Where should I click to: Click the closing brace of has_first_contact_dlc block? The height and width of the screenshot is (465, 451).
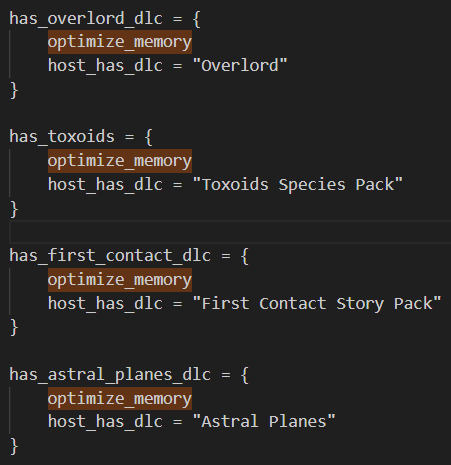14,328
